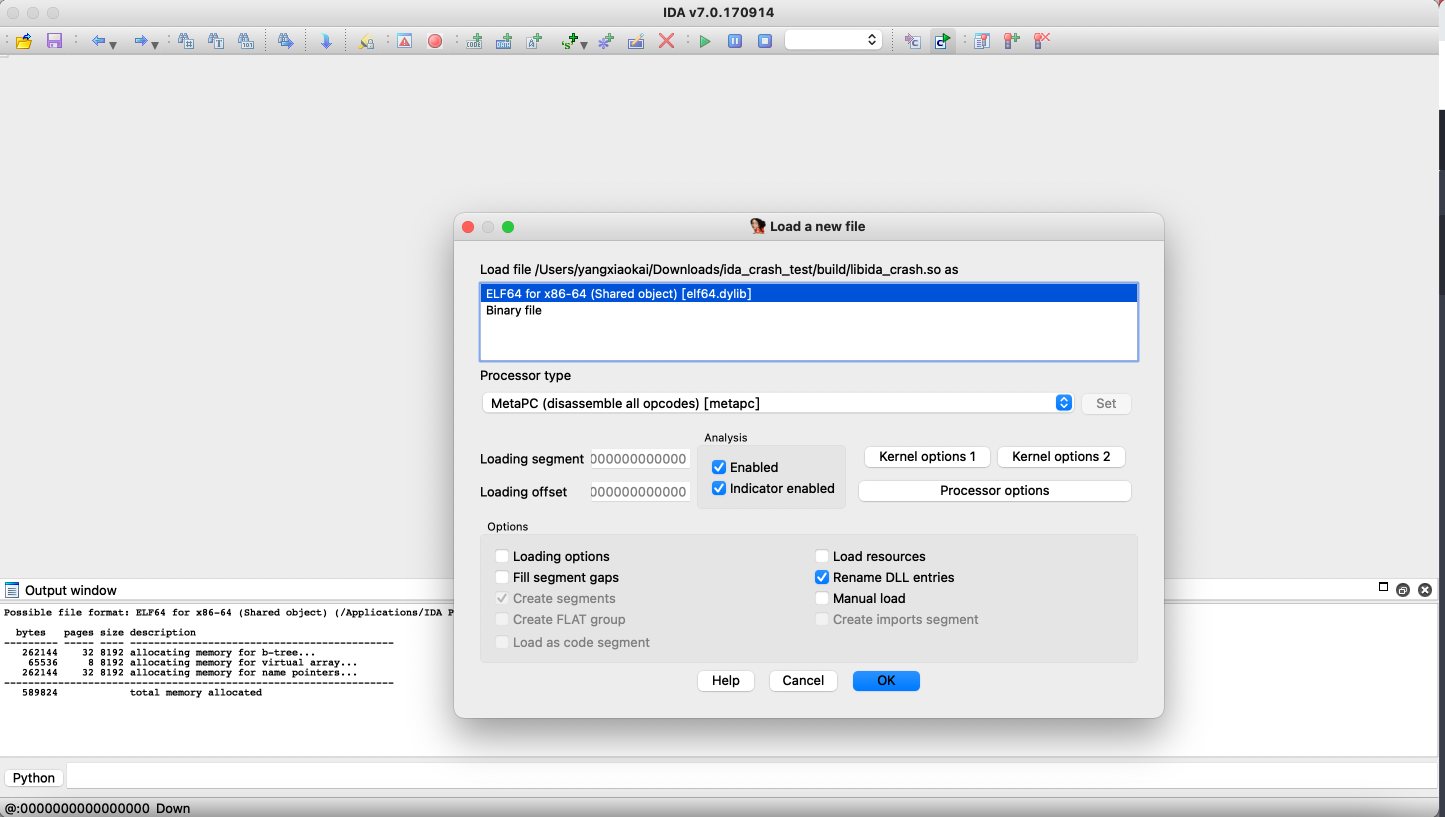Enable Manual load checkbox
Screen dimensions: 1445x817
pos(822,598)
